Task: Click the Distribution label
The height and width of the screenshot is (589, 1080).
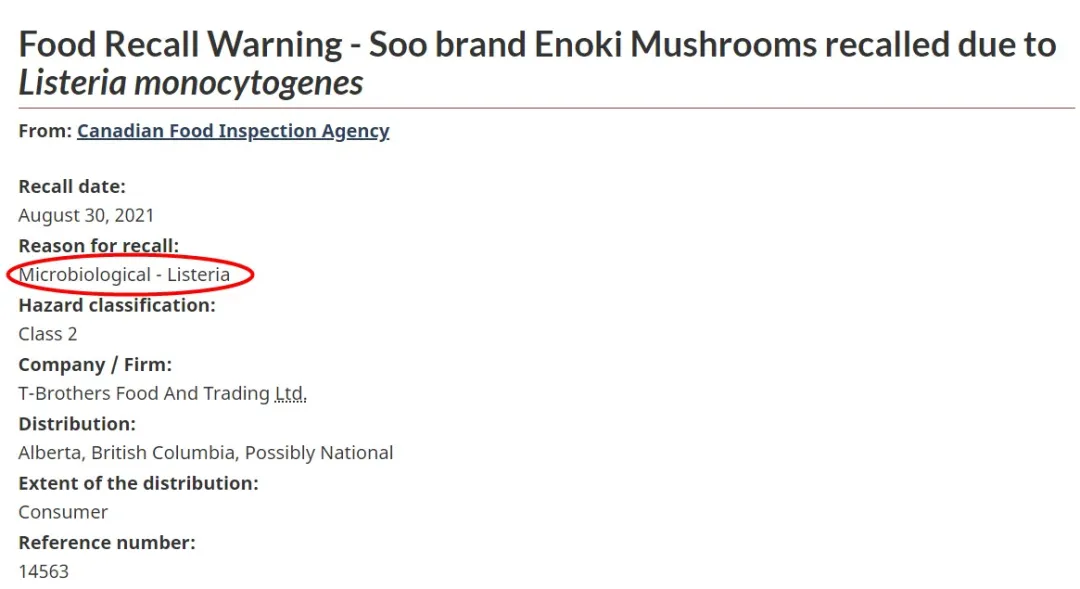Action: point(77,424)
